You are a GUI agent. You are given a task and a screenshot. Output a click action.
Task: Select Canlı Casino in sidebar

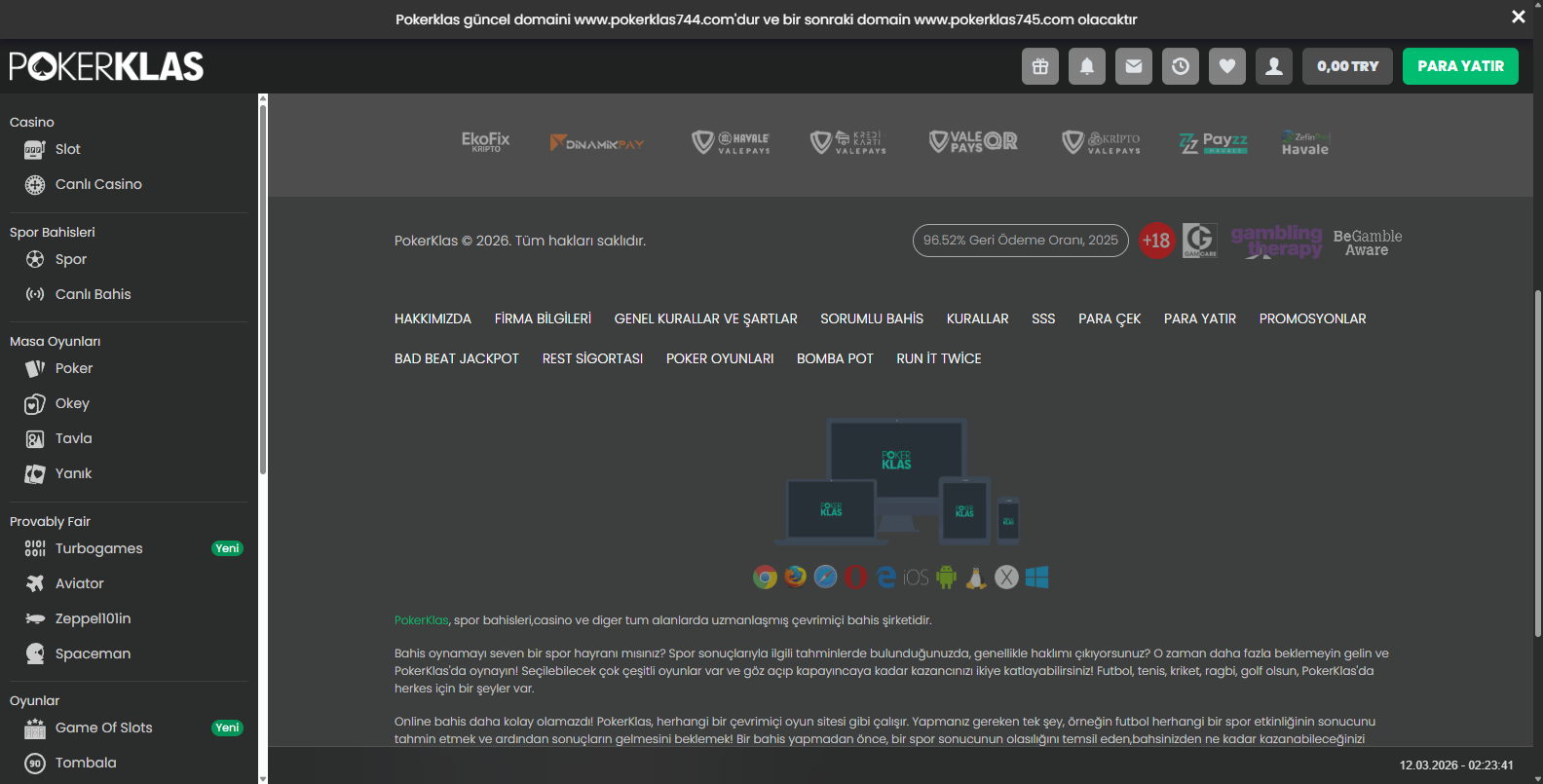98,184
